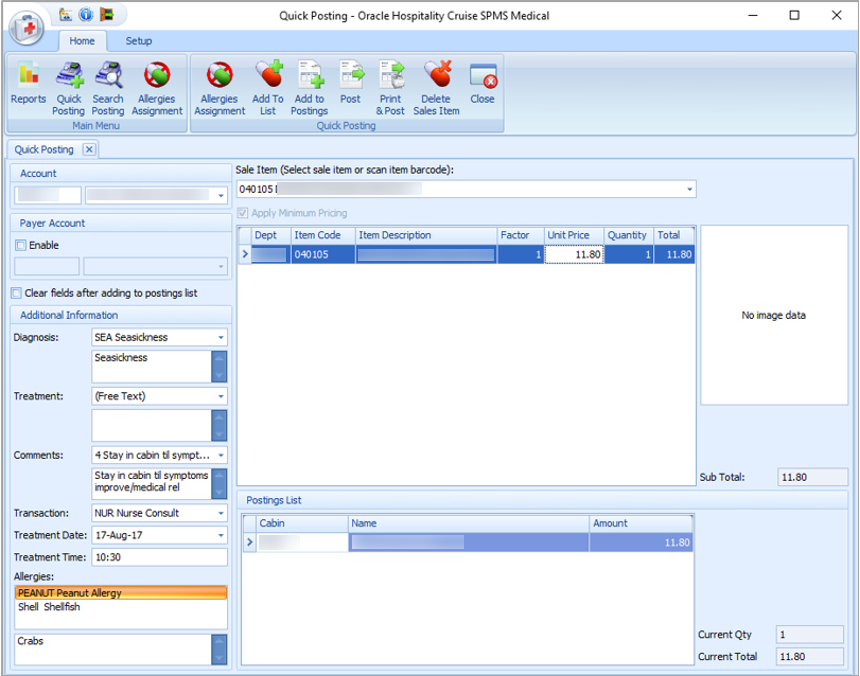The image size is (860, 676).
Task: Open the Reports tool
Action: (27, 85)
